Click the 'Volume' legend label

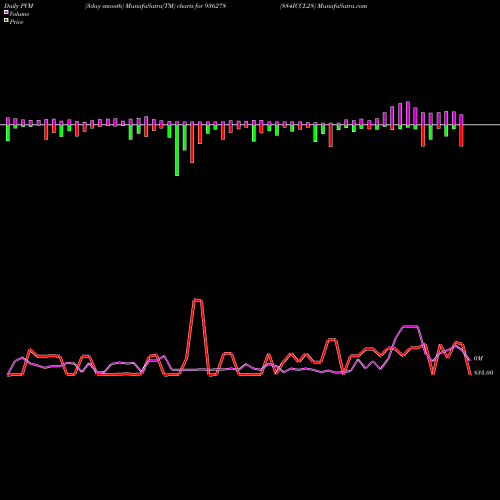(x=19, y=14)
